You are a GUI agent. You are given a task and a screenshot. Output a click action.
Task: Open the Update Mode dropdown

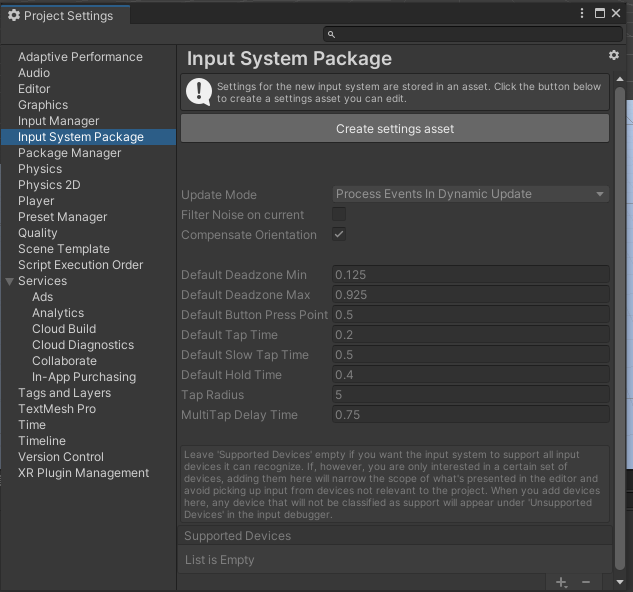[x=471, y=194]
